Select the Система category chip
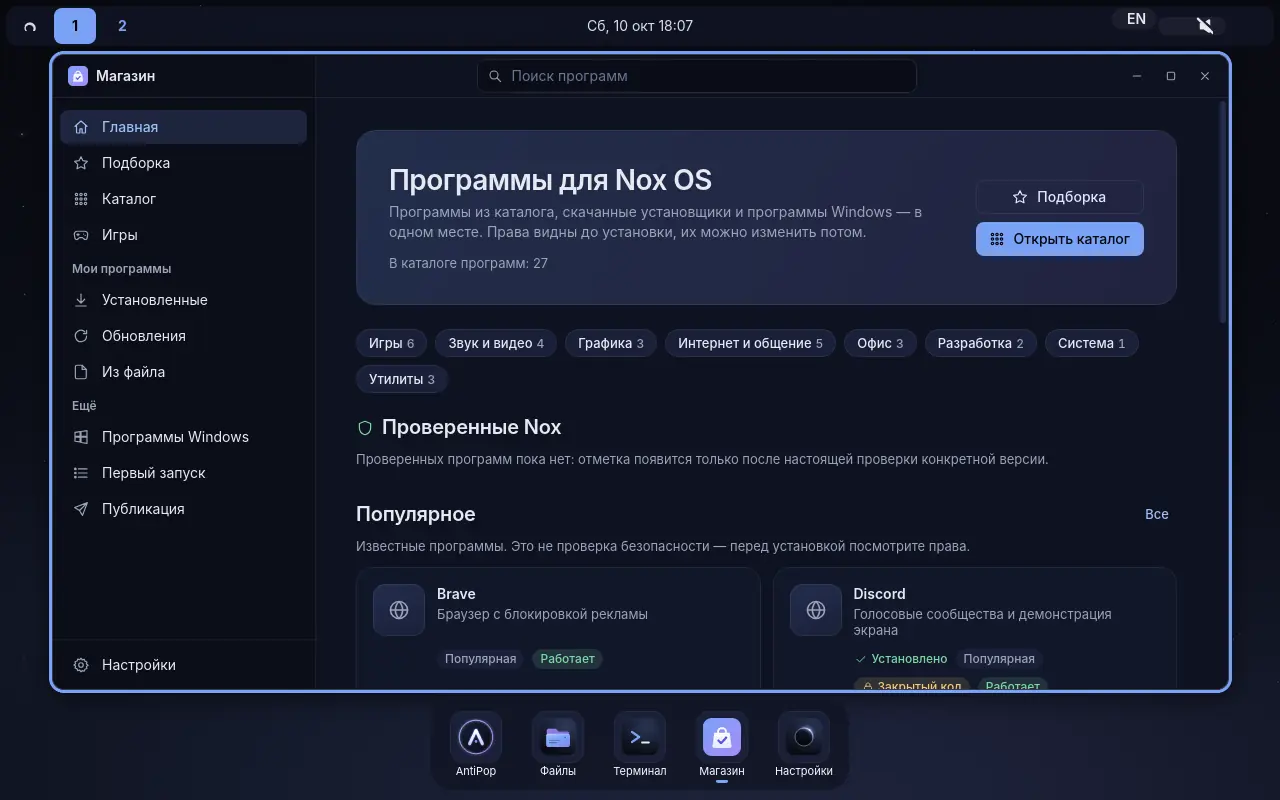The height and width of the screenshot is (800, 1280). coord(1091,343)
